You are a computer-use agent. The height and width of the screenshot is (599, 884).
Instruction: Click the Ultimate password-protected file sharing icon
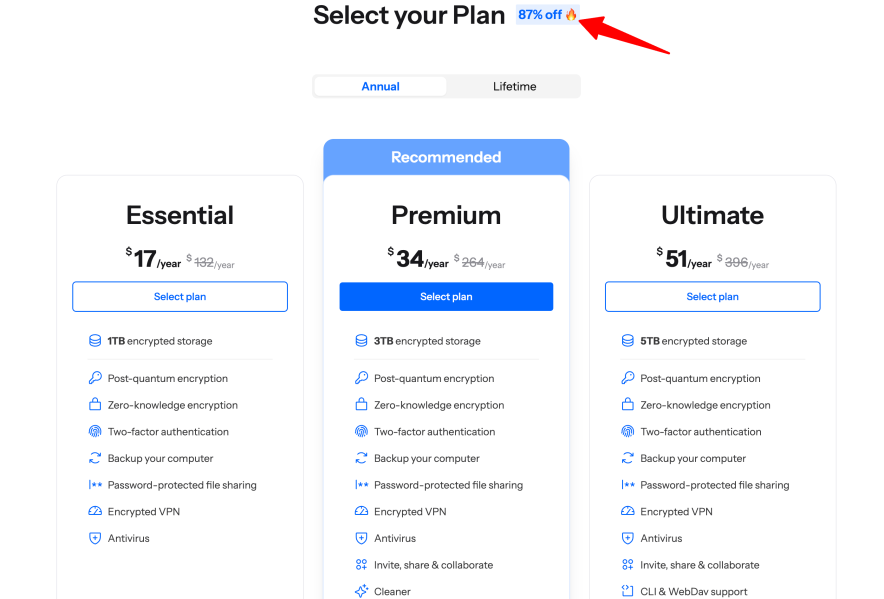click(628, 485)
